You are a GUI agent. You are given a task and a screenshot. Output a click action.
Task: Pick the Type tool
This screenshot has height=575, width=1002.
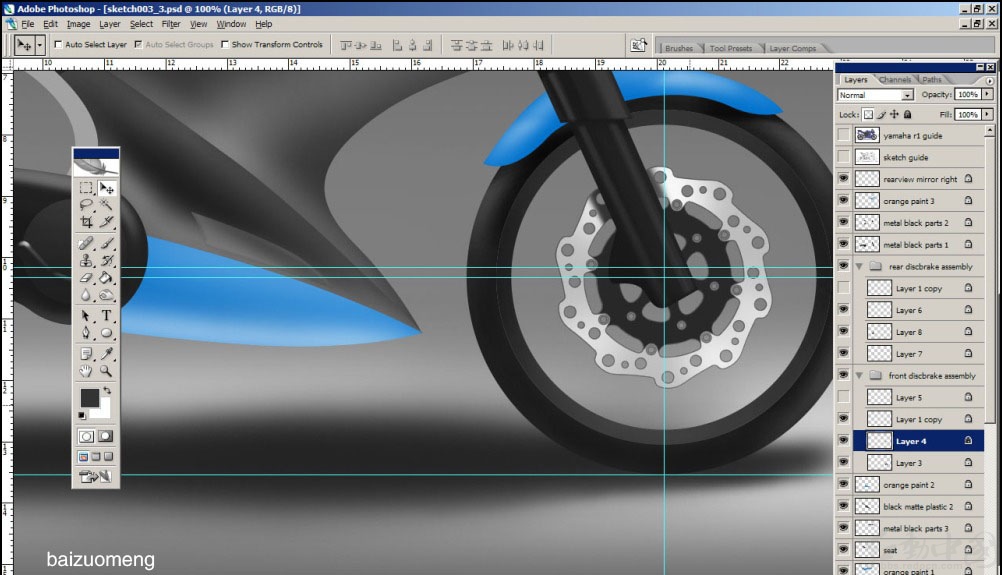(x=106, y=316)
